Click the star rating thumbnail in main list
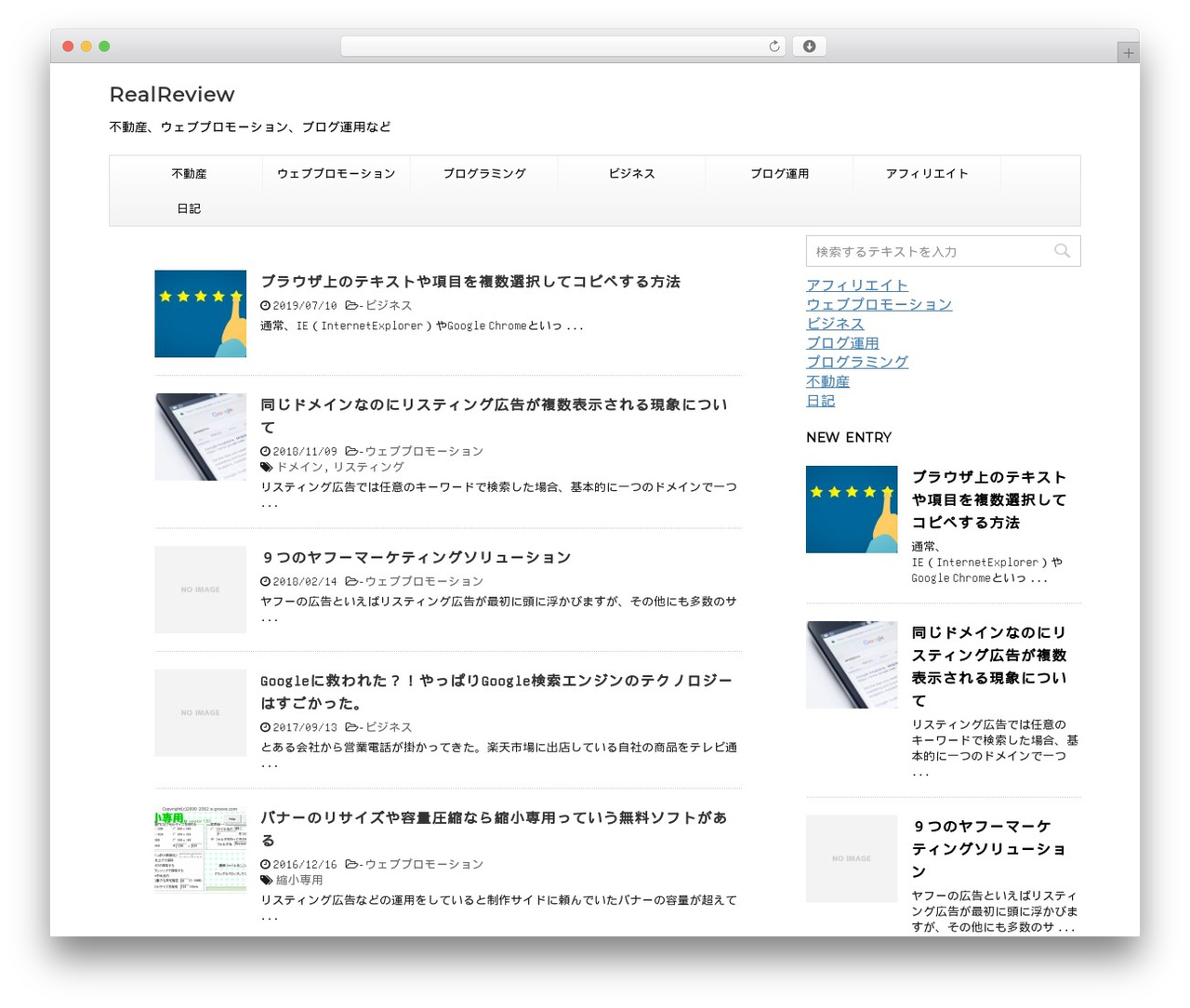1190x1008 pixels. (x=201, y=313)
